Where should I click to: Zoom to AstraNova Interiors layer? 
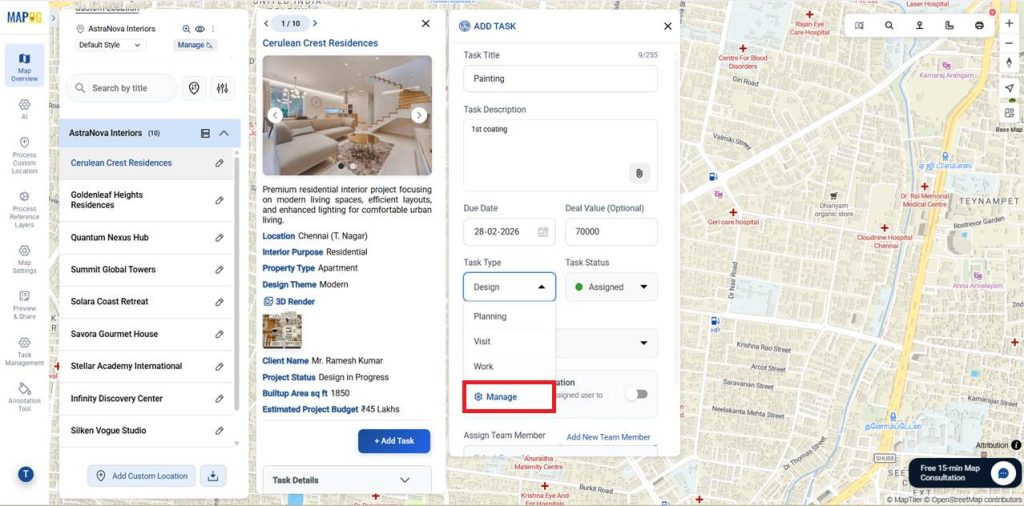pos(186,29)
